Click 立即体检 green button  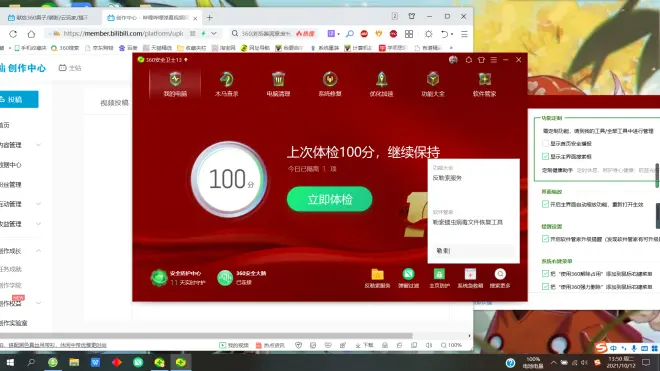tap(330, 199)
